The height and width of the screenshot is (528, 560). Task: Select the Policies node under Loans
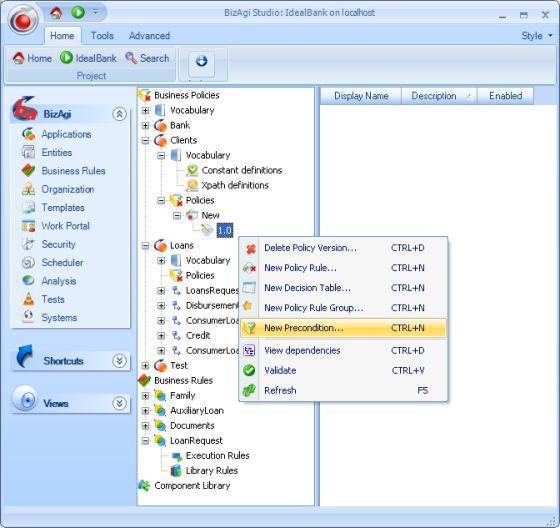coord(200,275)
